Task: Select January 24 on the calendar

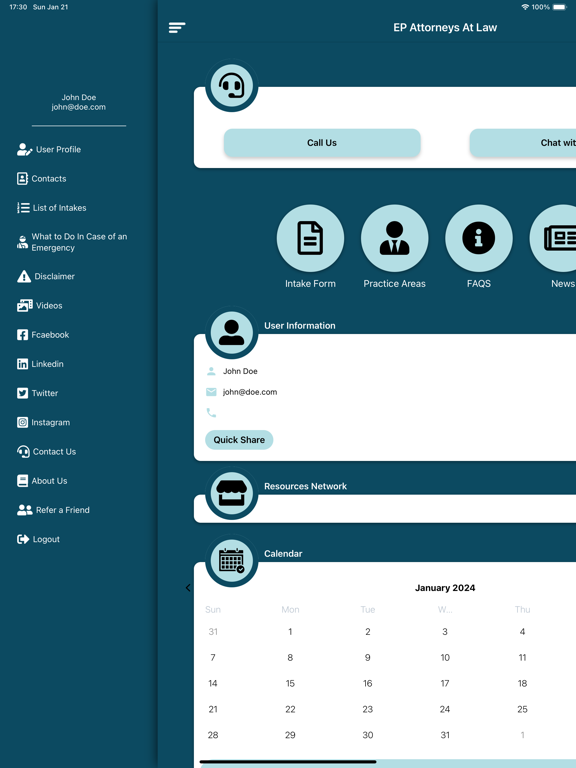Action: click(x=445, y=709)
